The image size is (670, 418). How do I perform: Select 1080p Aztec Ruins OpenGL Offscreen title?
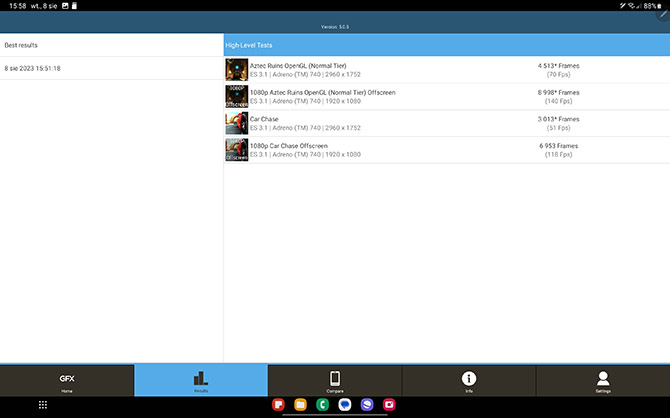[x=323, y=92]
